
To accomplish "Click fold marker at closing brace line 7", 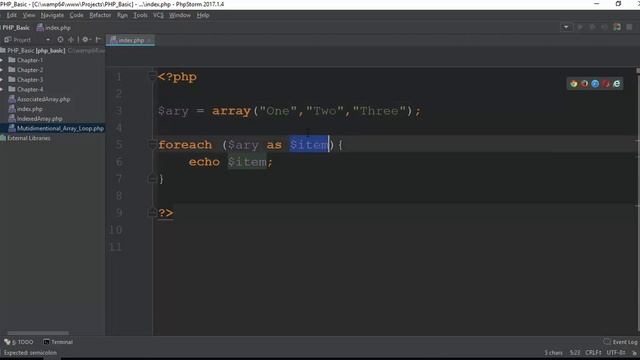I will click(x=152, y=178).
